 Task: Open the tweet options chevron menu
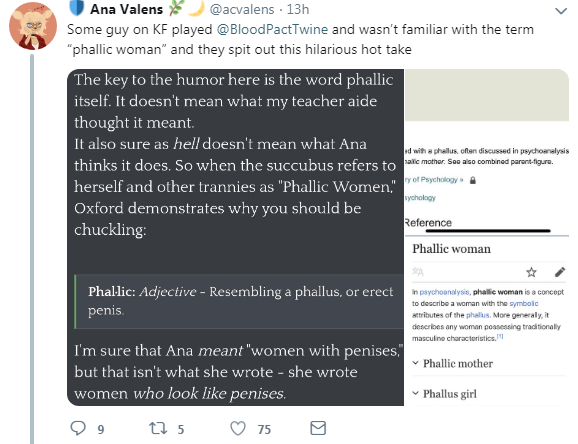point(561,11)
